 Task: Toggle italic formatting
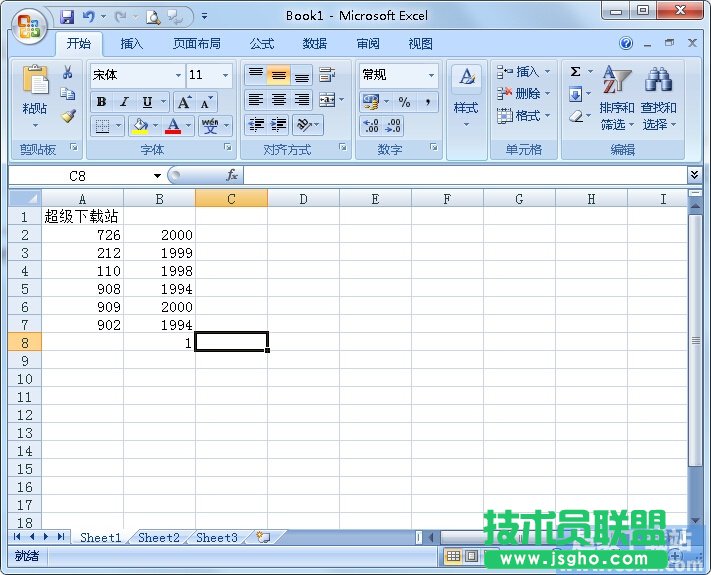[124, 102]
